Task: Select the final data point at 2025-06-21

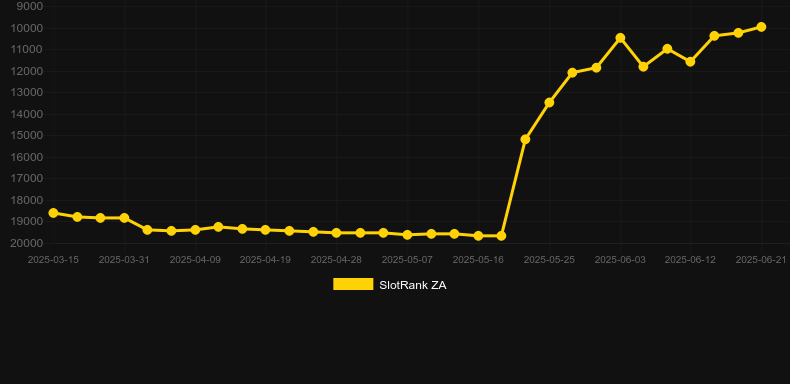Action: (x=761, y=27)
